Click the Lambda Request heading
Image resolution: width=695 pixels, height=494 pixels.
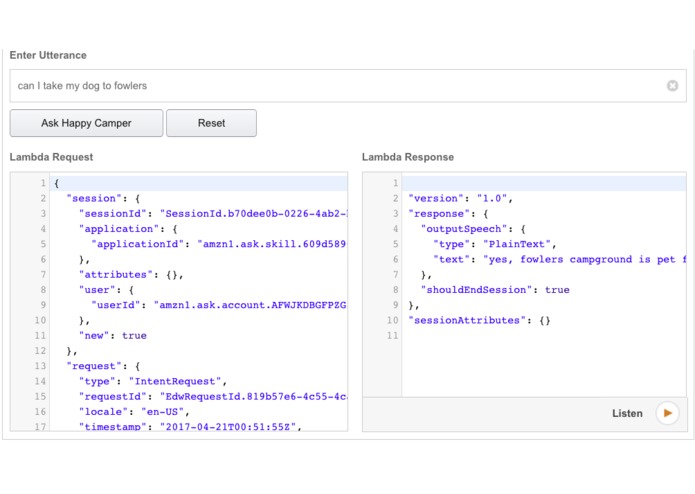pyautogui.click(x=51, y=157)
